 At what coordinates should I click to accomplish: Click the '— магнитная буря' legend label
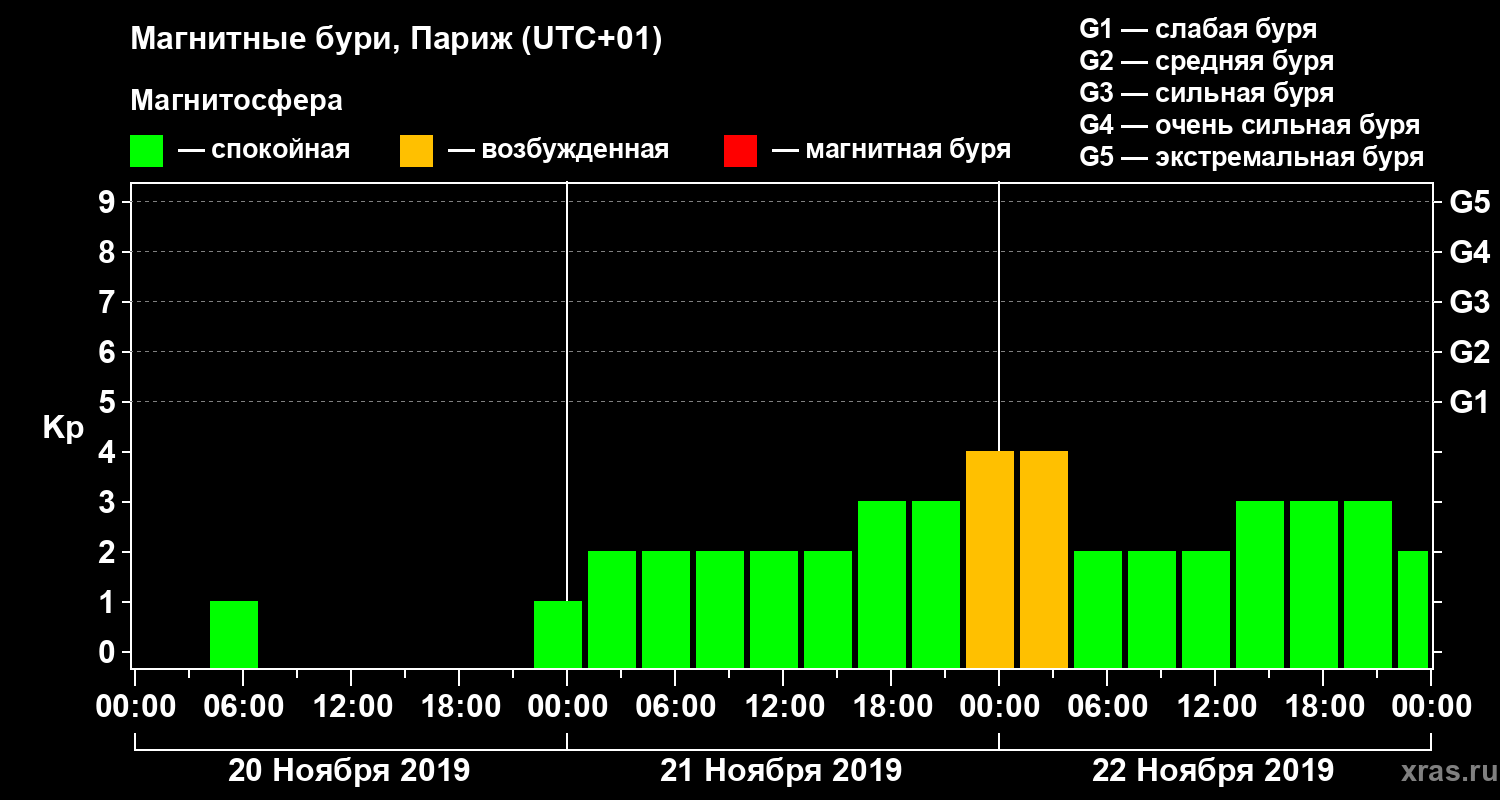click(892, 150)
